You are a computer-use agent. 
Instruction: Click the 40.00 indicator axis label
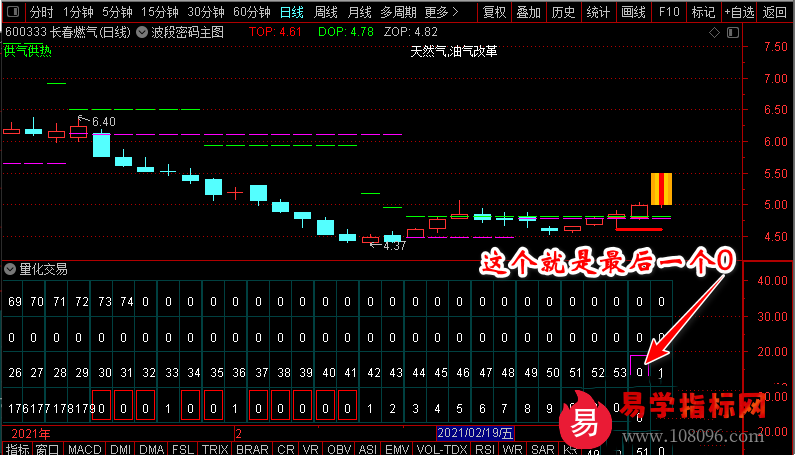[x=772, y=281]
